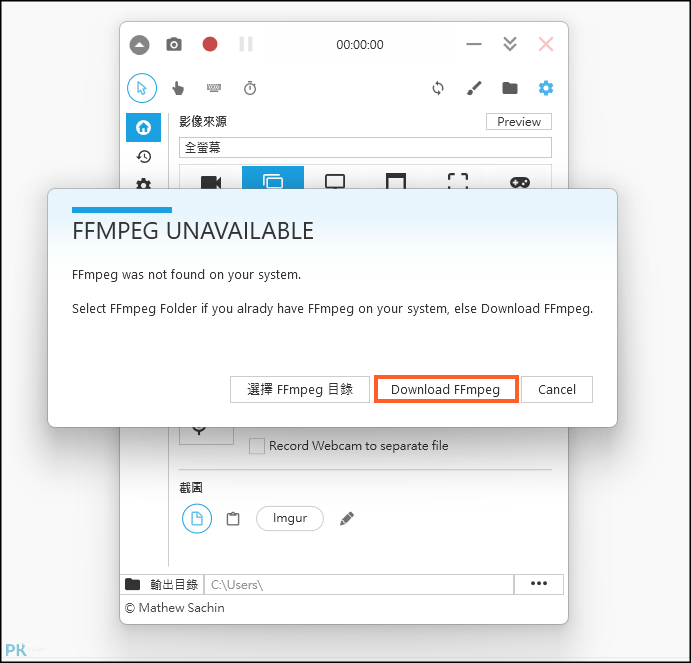This screenshot has height=663, width=691.
Task: Click the Download FFmpeg button
Action: 446,390
